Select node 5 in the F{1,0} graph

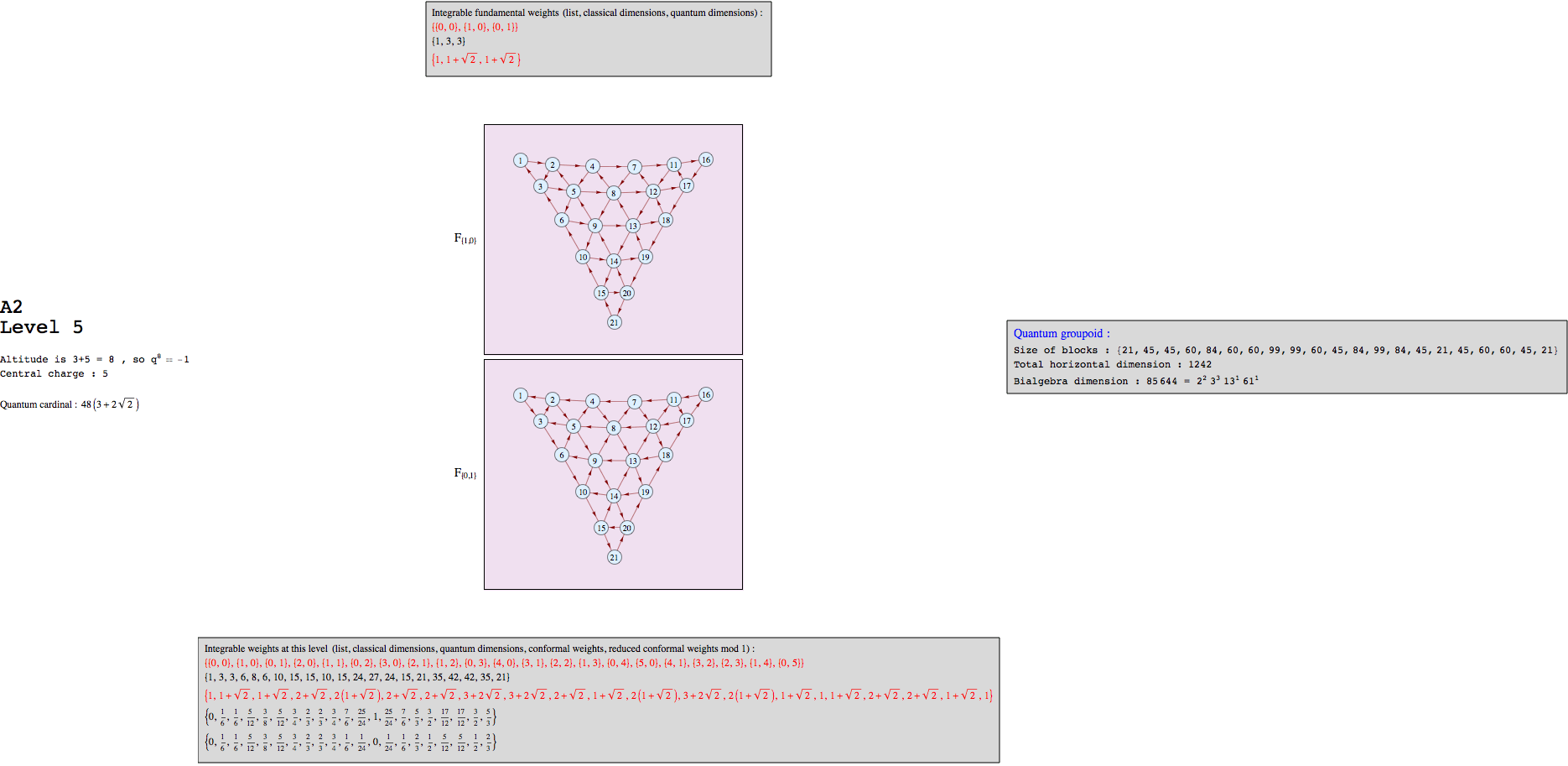click(574, 191)
